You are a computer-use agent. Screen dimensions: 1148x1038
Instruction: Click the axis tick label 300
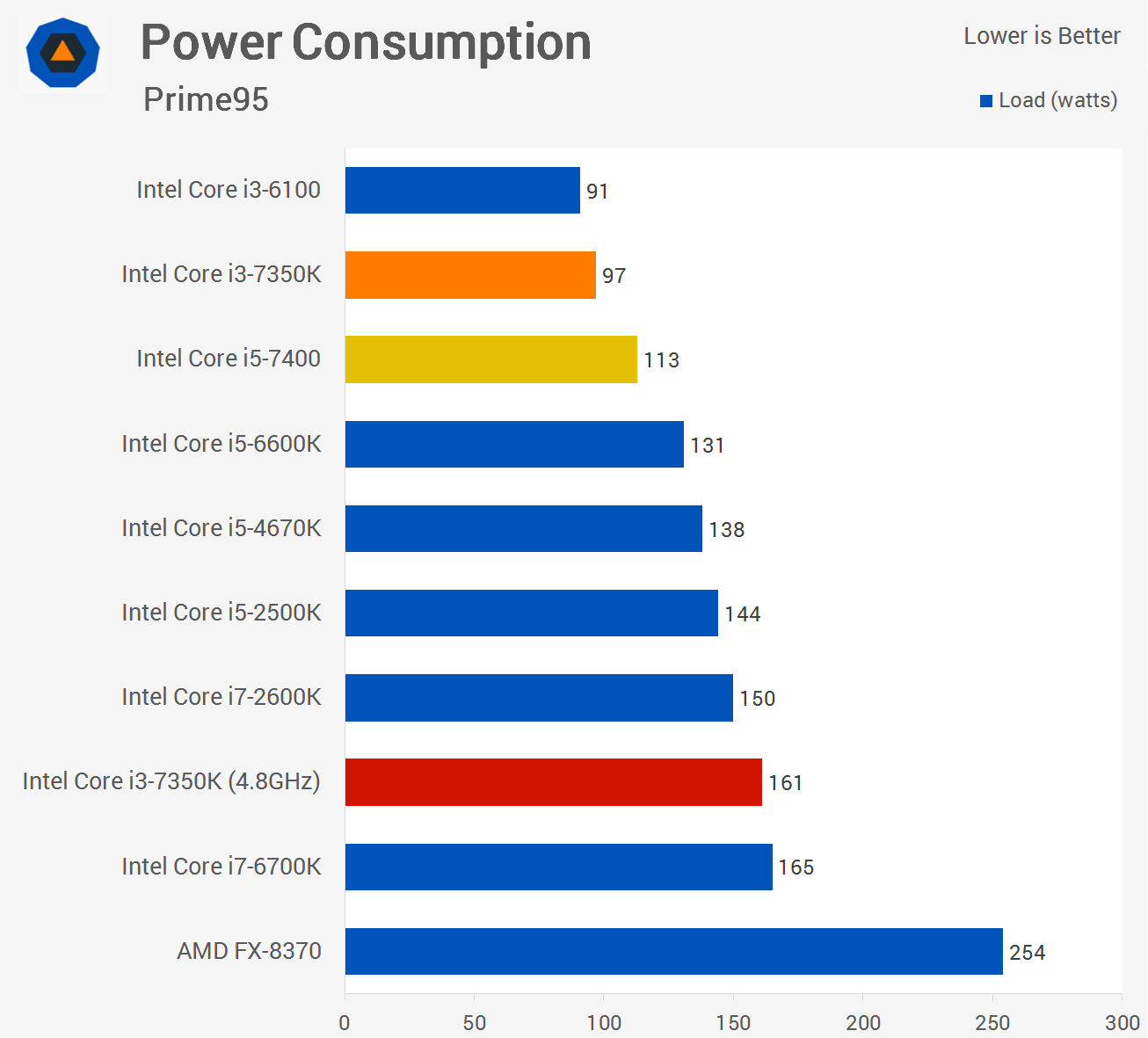pos(1123,1023)
